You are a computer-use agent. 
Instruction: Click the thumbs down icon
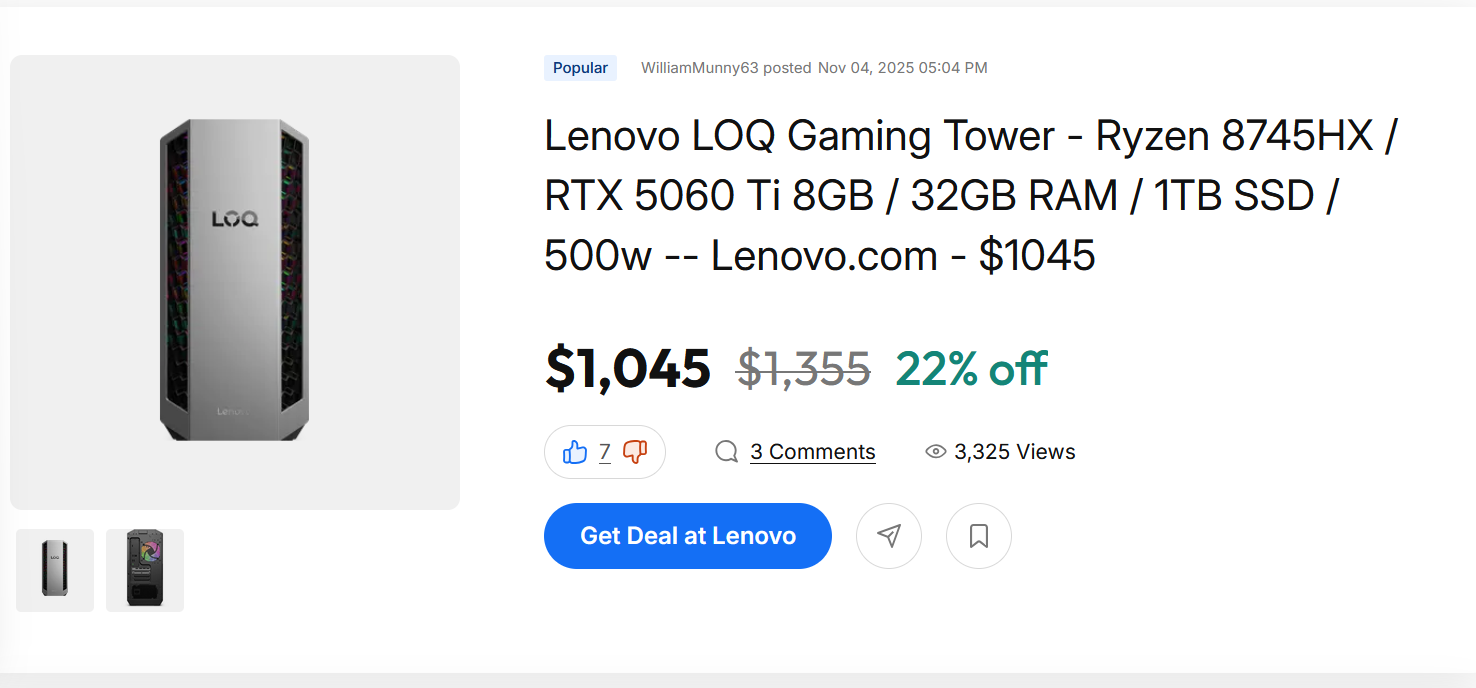[635, 452]
